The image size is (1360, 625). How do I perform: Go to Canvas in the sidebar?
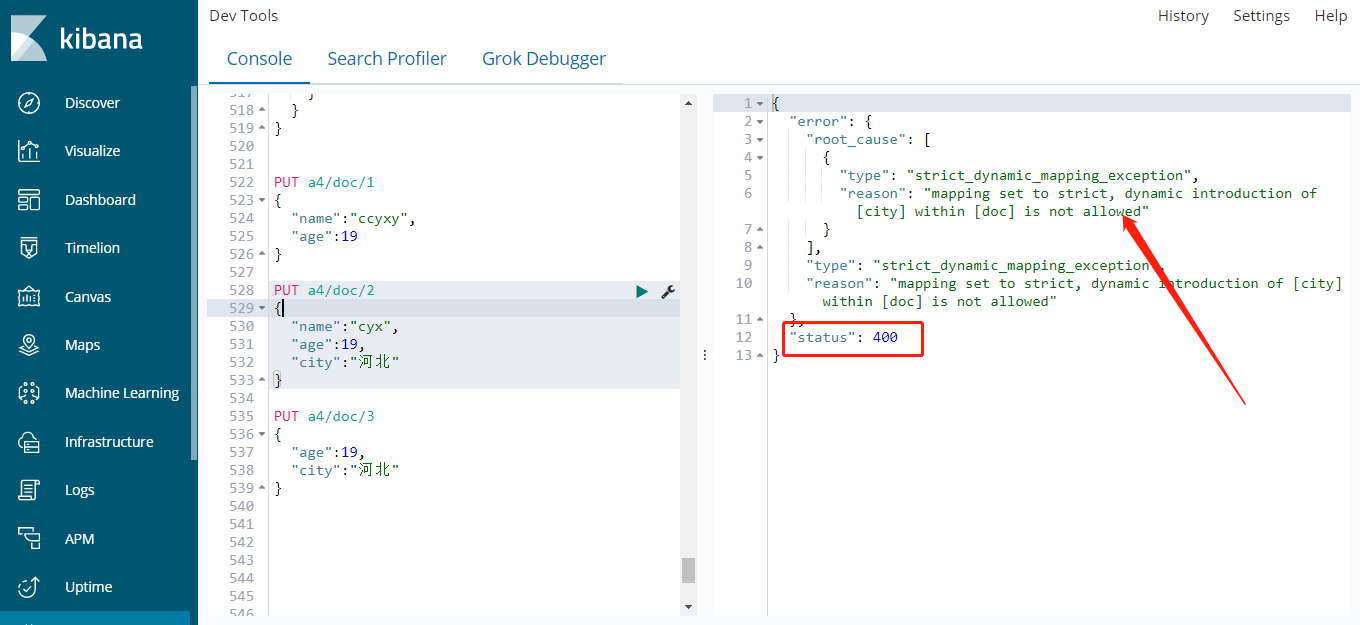tap(88, 297)
